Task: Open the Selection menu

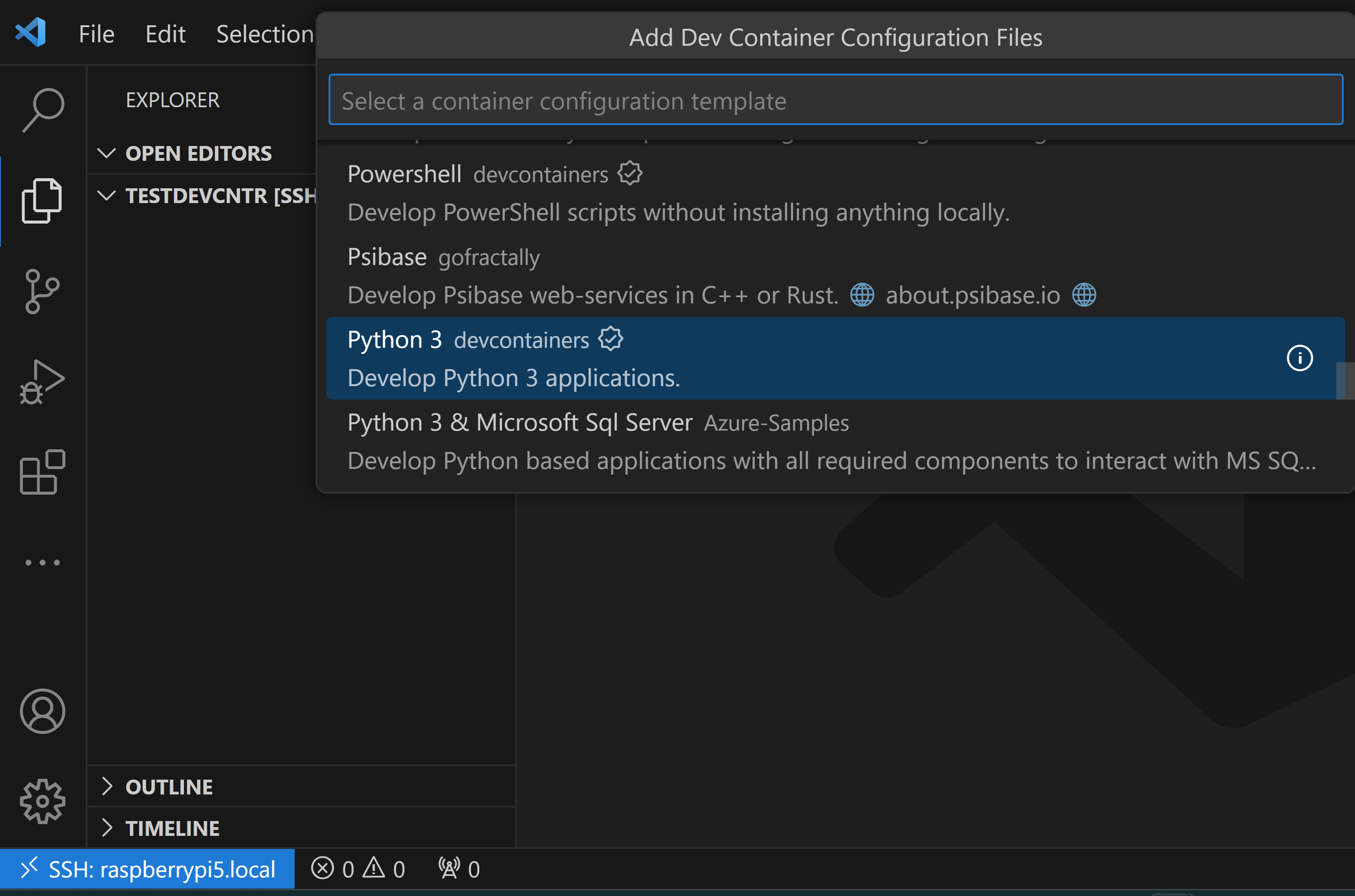Action: (x=265, y=34)
